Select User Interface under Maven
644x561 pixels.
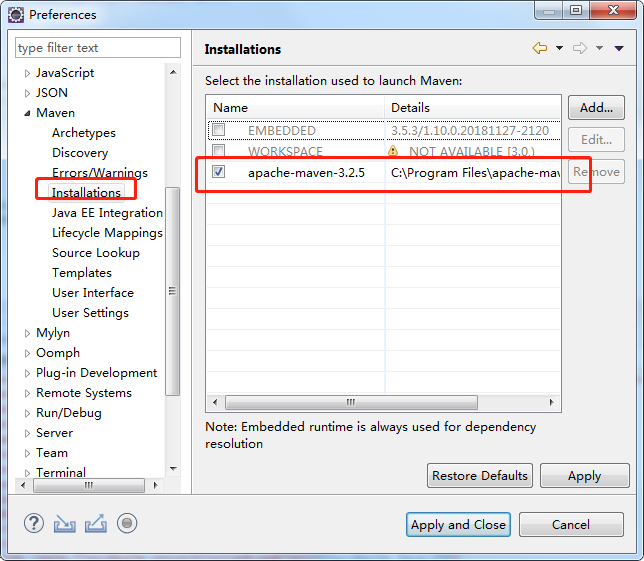coord(93,293)
